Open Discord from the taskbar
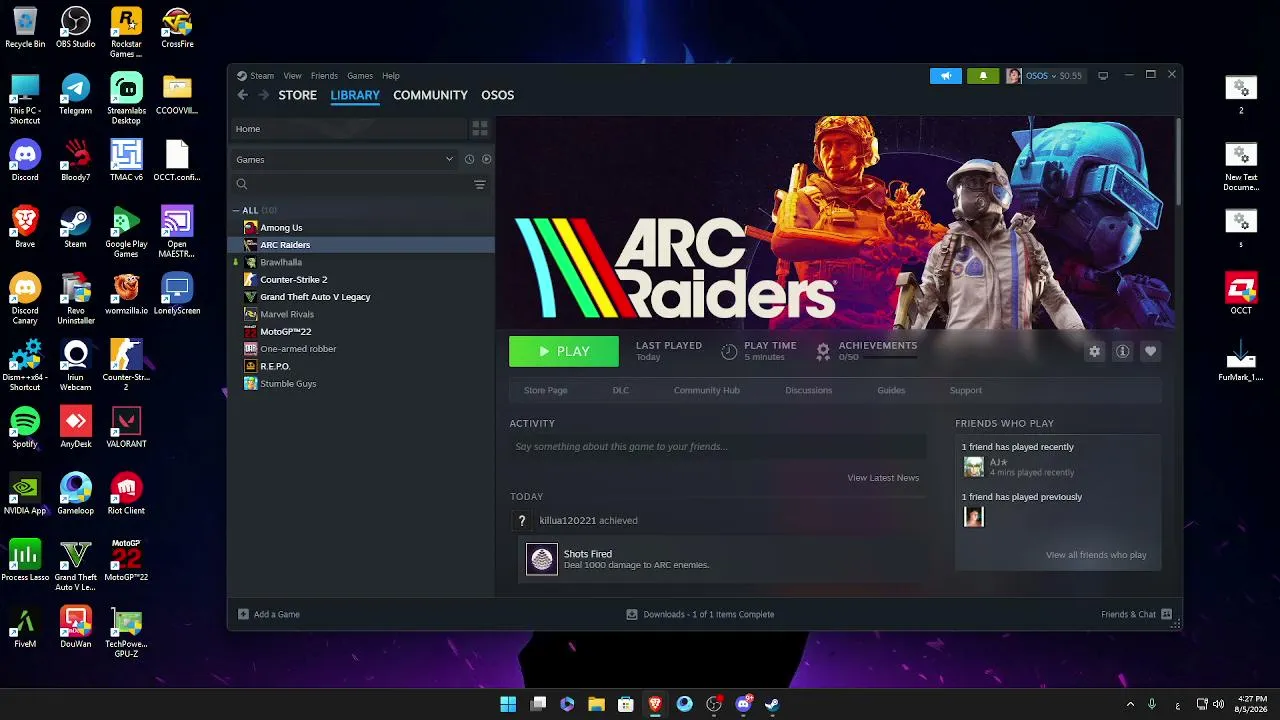 click(743, 704)
